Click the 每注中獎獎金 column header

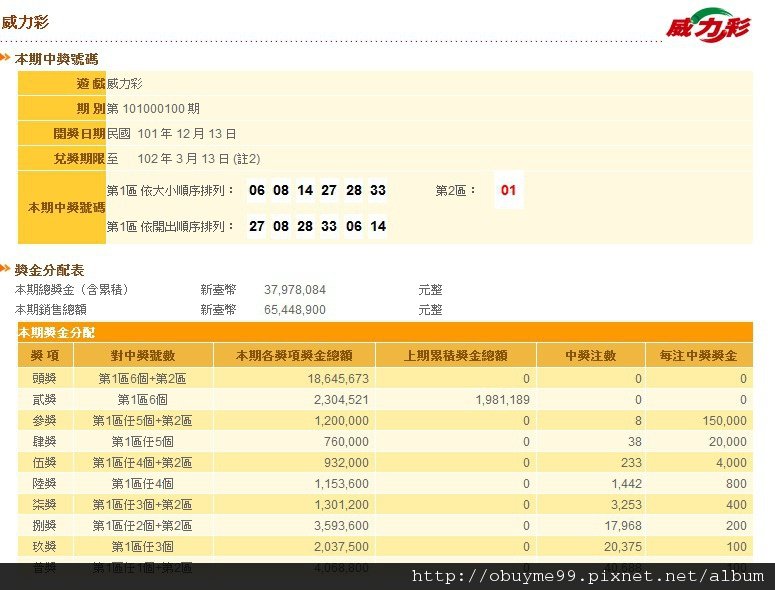tap(698, 355)
